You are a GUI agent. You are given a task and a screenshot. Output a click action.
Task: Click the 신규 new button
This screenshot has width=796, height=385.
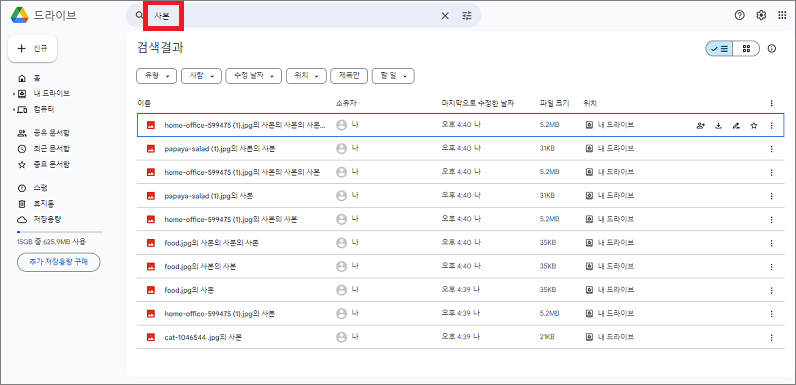pos(32,49)
